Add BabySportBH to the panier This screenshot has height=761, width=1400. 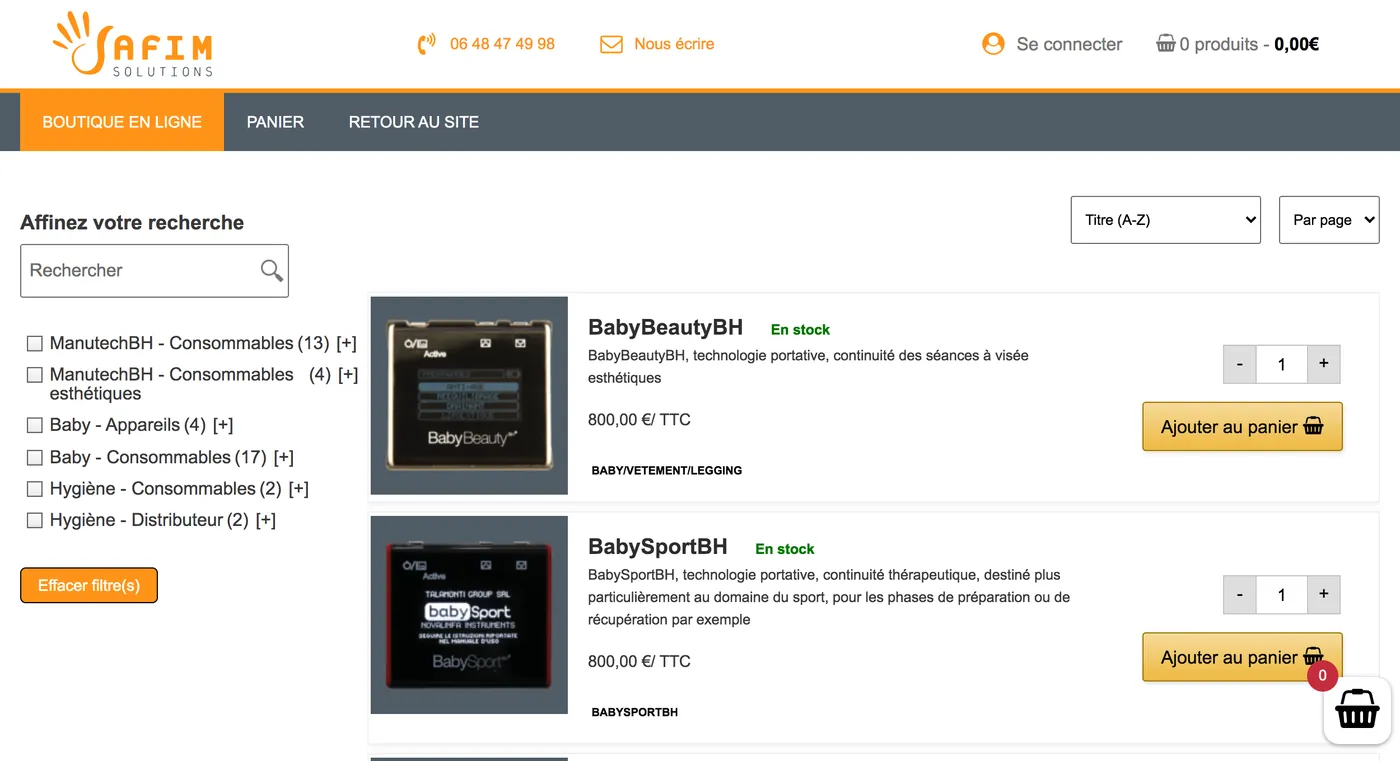(1242, 657)
